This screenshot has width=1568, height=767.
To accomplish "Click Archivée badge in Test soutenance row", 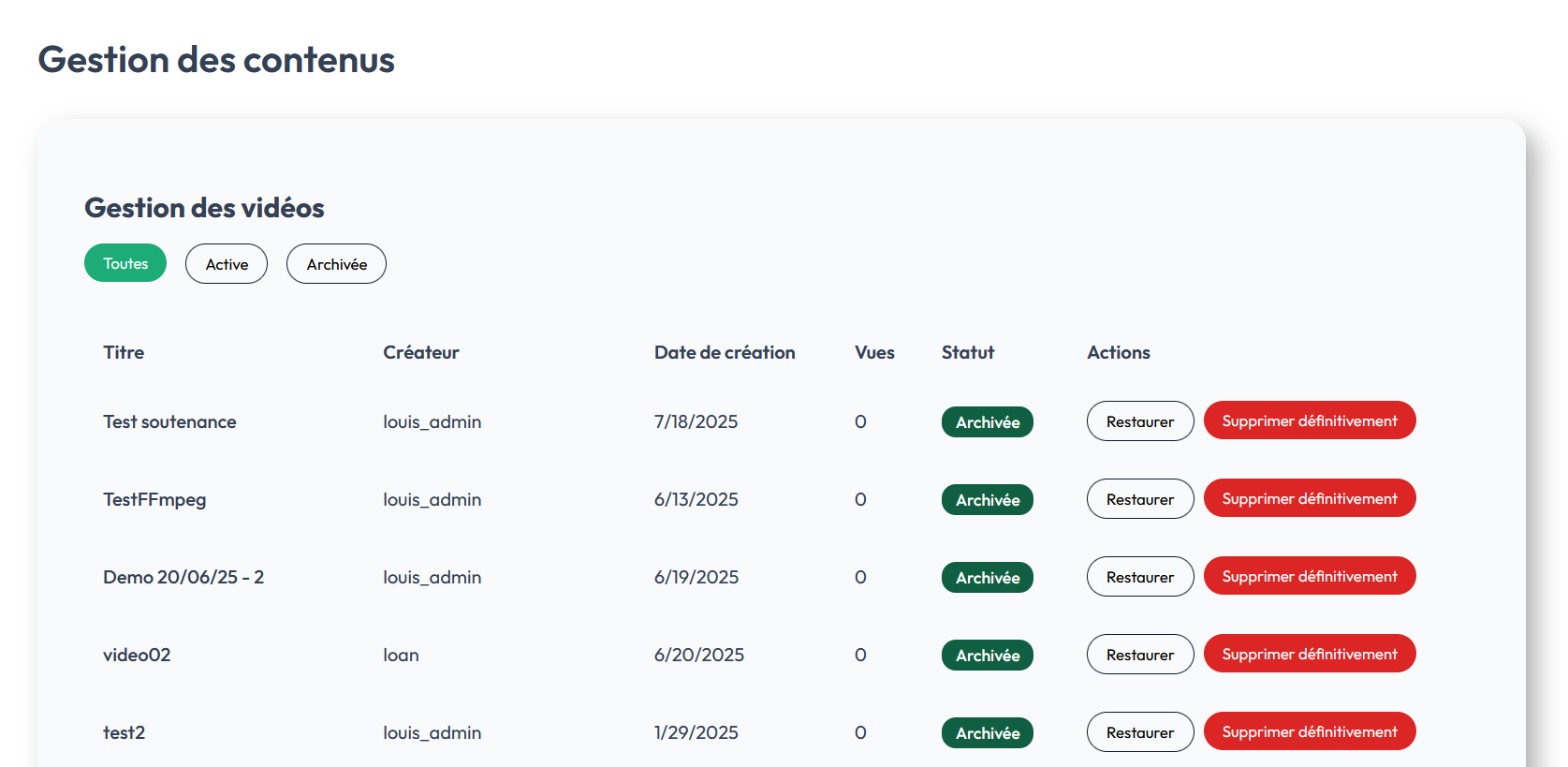I will click(x=988, y=422).
